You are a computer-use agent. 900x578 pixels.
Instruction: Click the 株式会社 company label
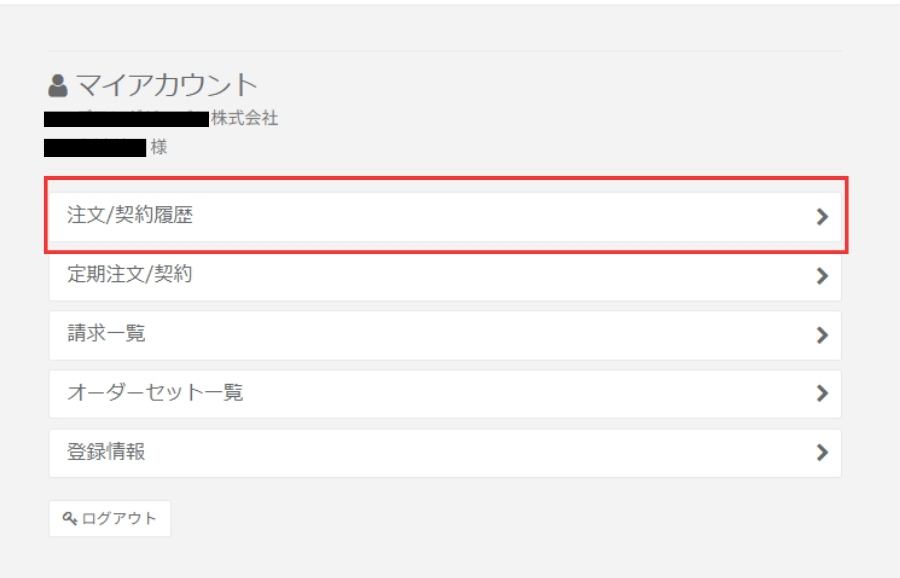[x=245, y=118]
